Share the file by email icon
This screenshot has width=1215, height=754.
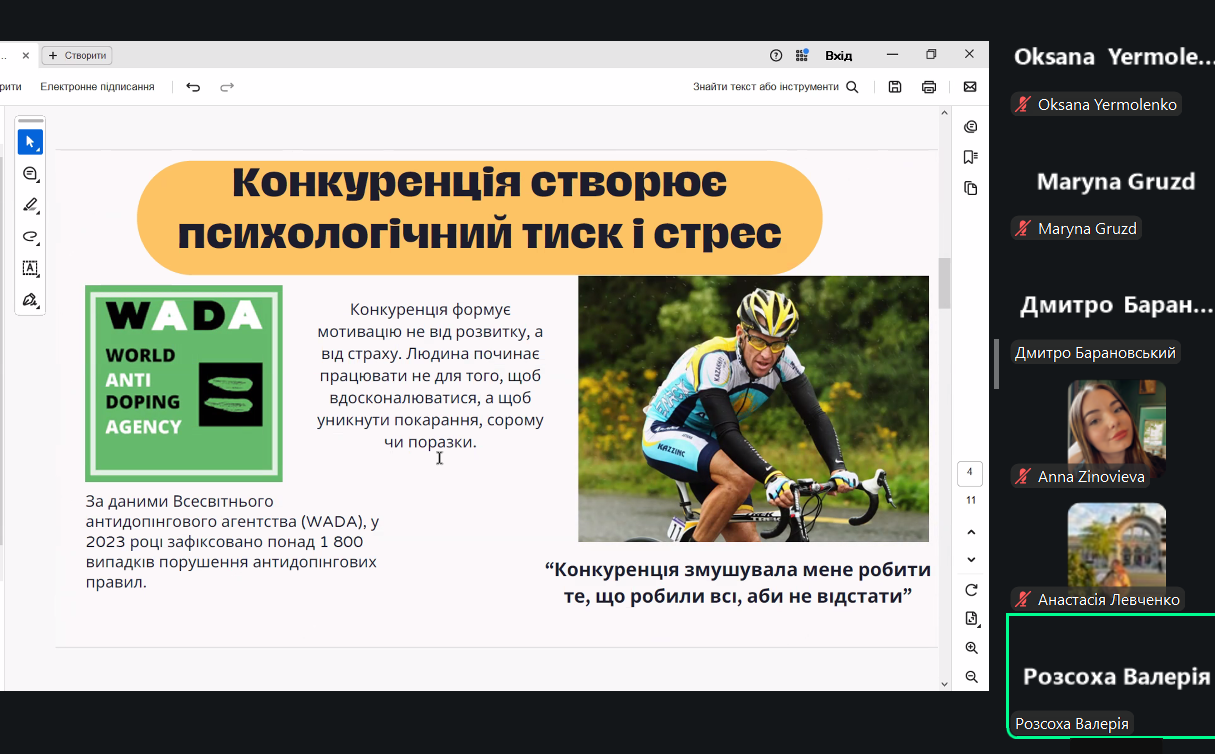pos(969,87)
